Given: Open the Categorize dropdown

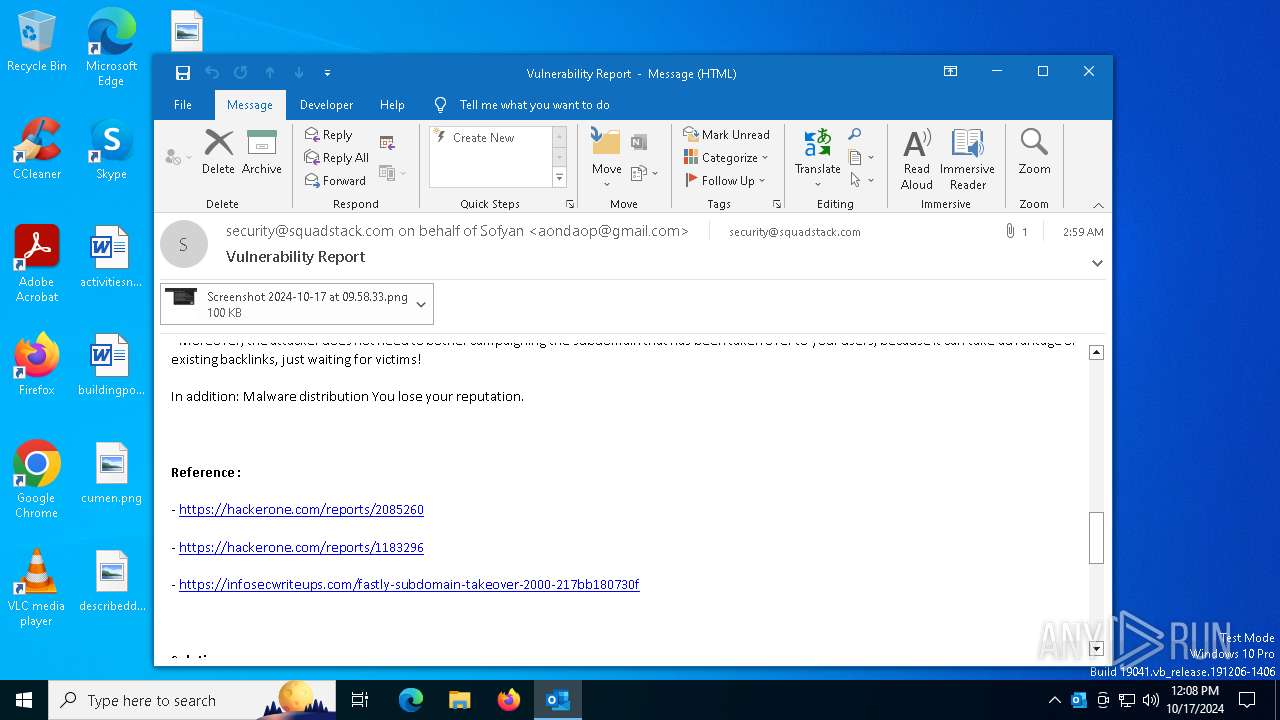Looking at the screenshot, I should coord(726,158).
